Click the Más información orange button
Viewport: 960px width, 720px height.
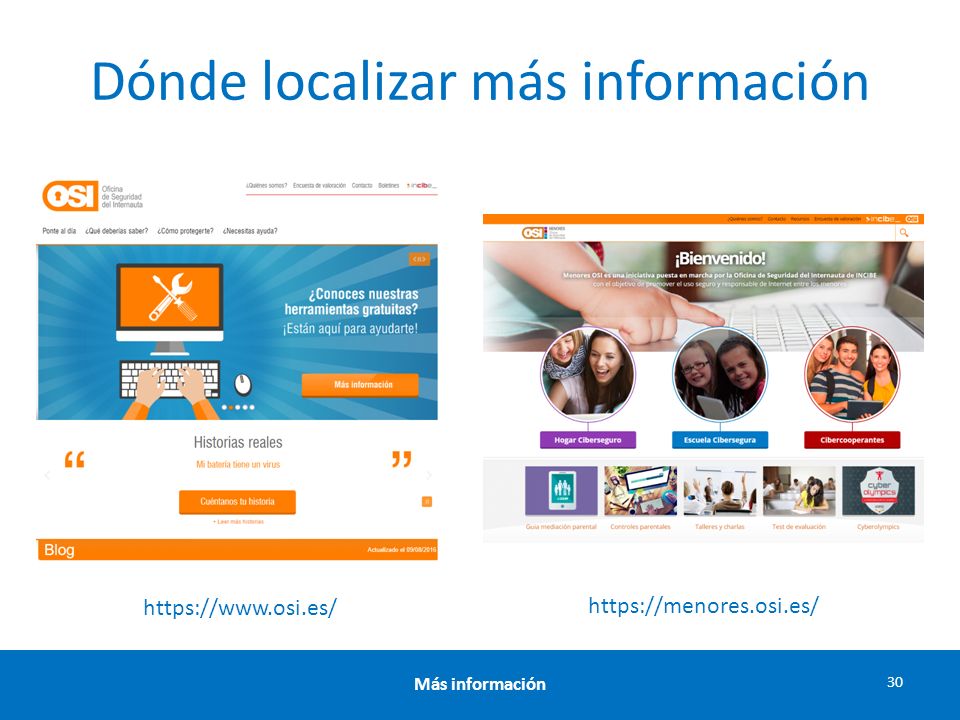click(360, 384)
